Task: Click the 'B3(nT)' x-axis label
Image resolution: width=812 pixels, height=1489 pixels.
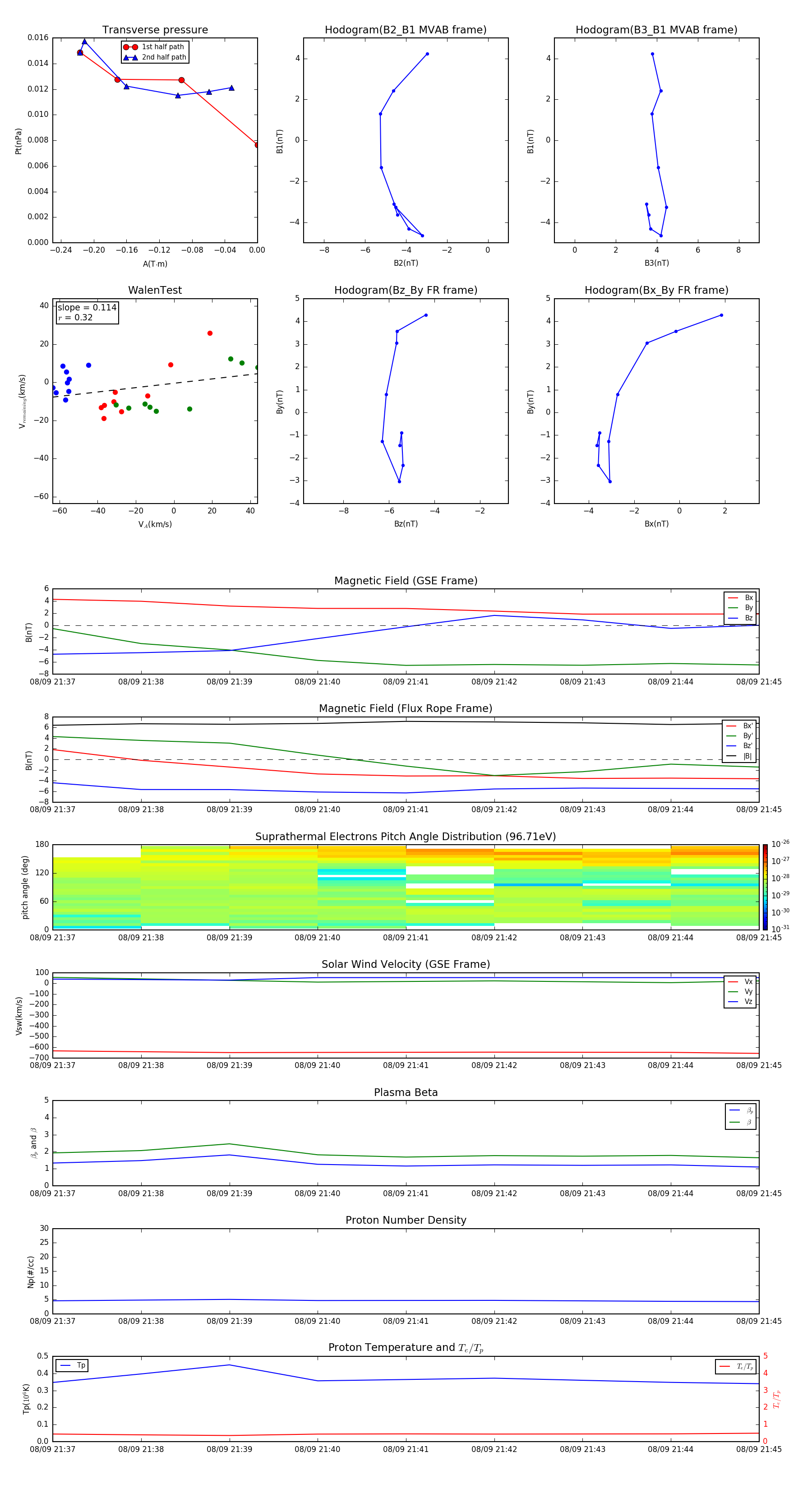Action: (656, 263)
